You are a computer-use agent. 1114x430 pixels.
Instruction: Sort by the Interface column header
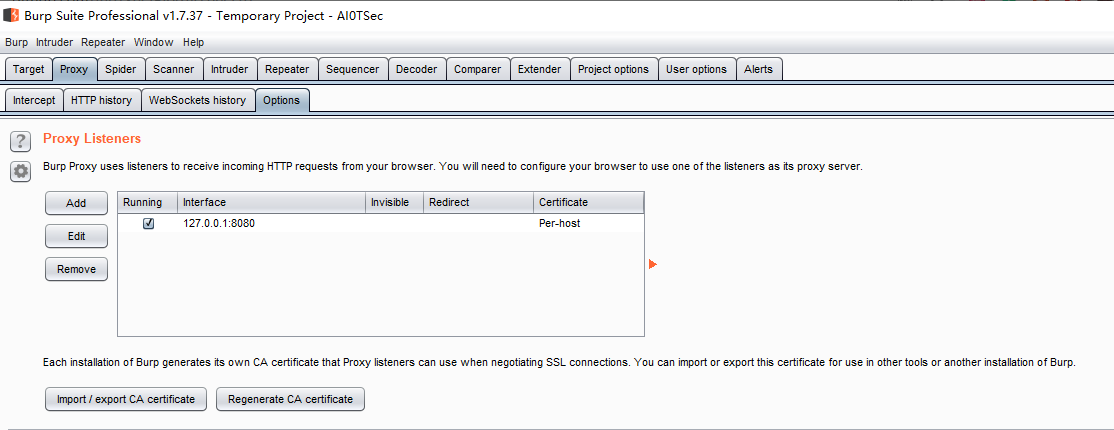point(271,203)
